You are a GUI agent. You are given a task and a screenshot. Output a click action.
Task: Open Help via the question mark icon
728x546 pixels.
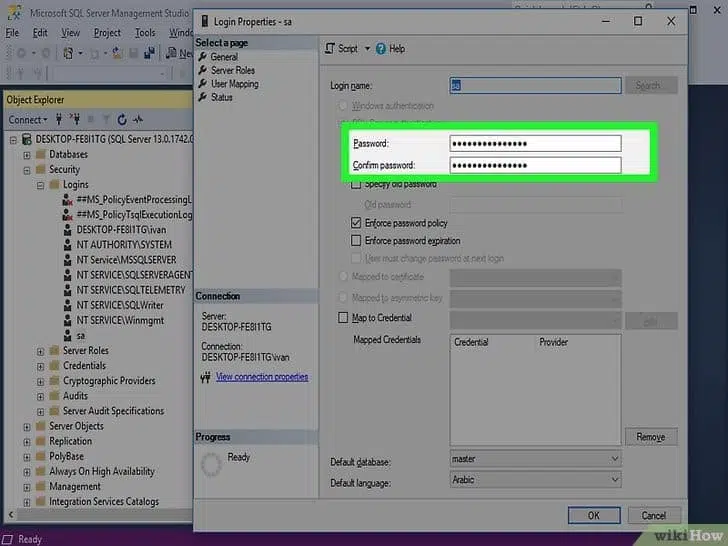[381, 49]
